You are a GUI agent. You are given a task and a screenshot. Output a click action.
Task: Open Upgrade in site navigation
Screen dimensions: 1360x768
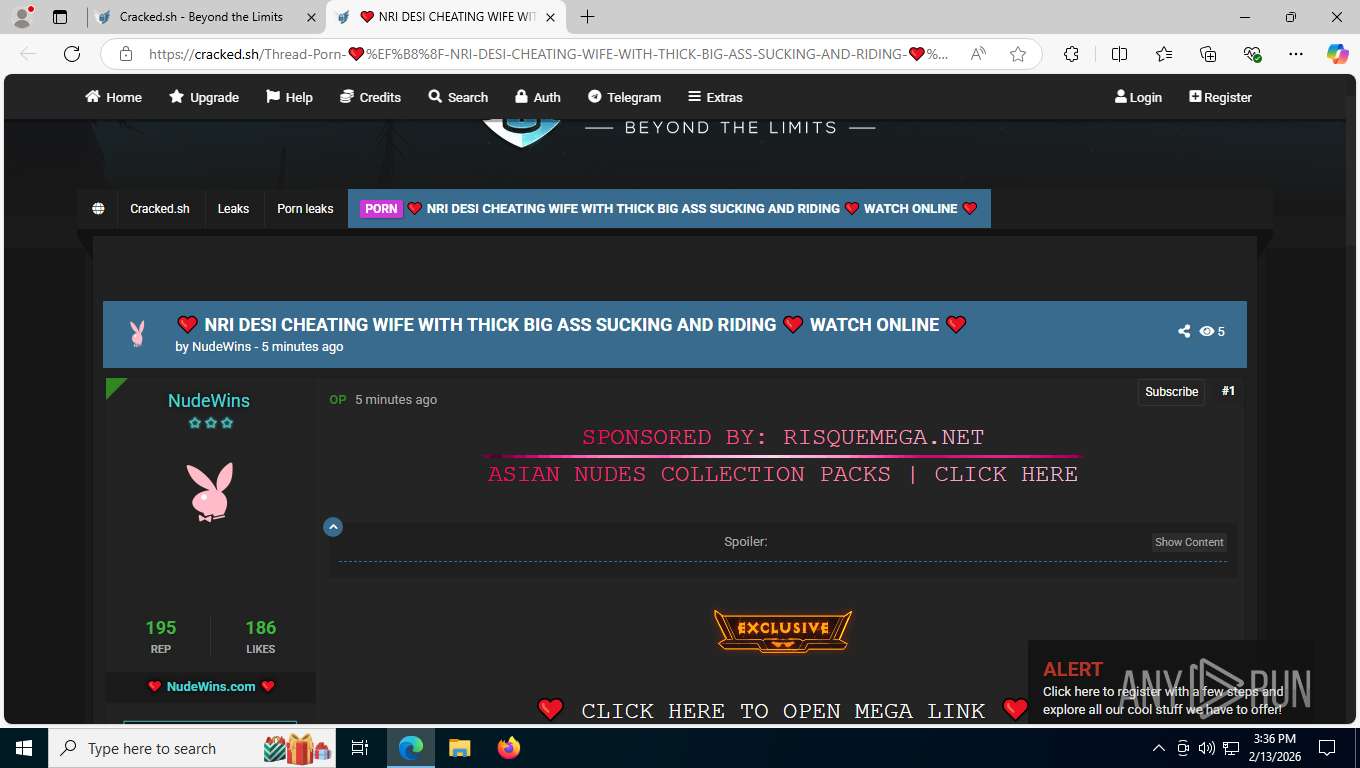[204, 97]
